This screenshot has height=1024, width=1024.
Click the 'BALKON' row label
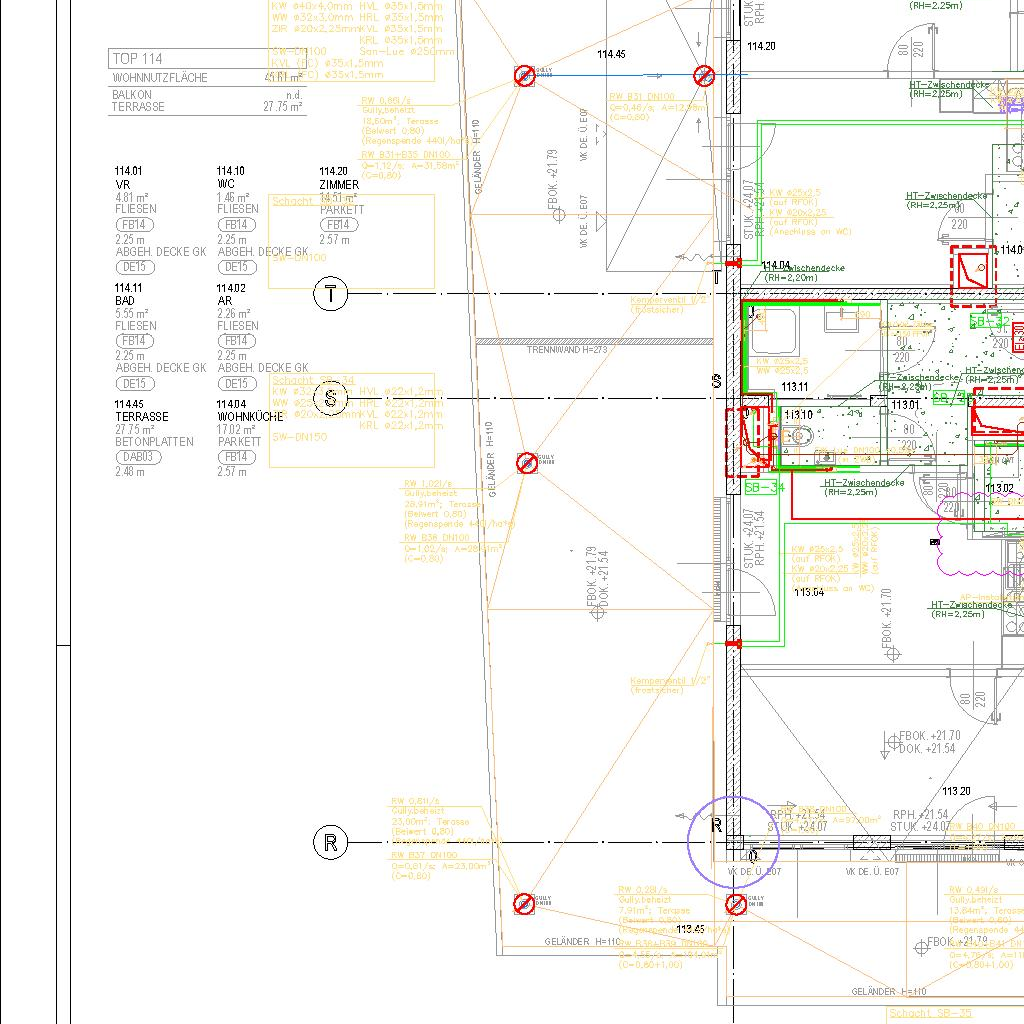click(x=131, y=95)
